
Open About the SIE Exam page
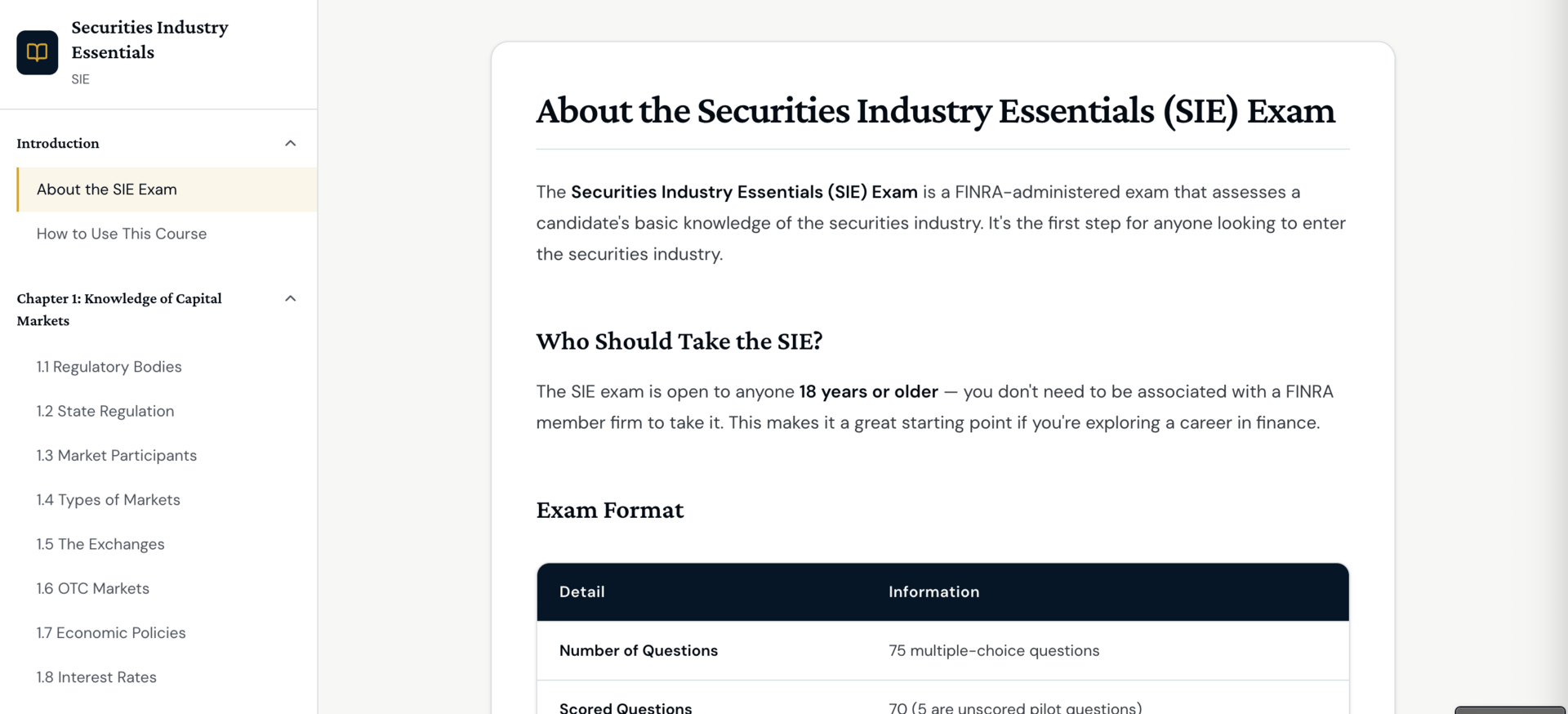pyautogui.click(x=107, y=190)
